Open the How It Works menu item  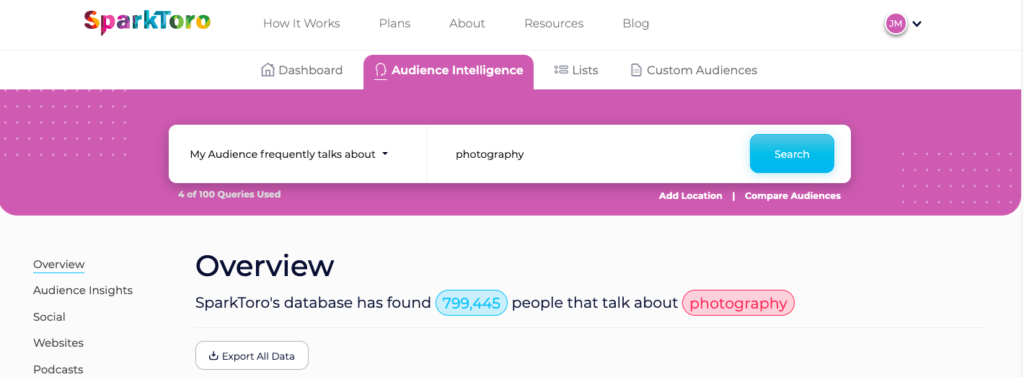pyautogui.click(x=302, y=24)
